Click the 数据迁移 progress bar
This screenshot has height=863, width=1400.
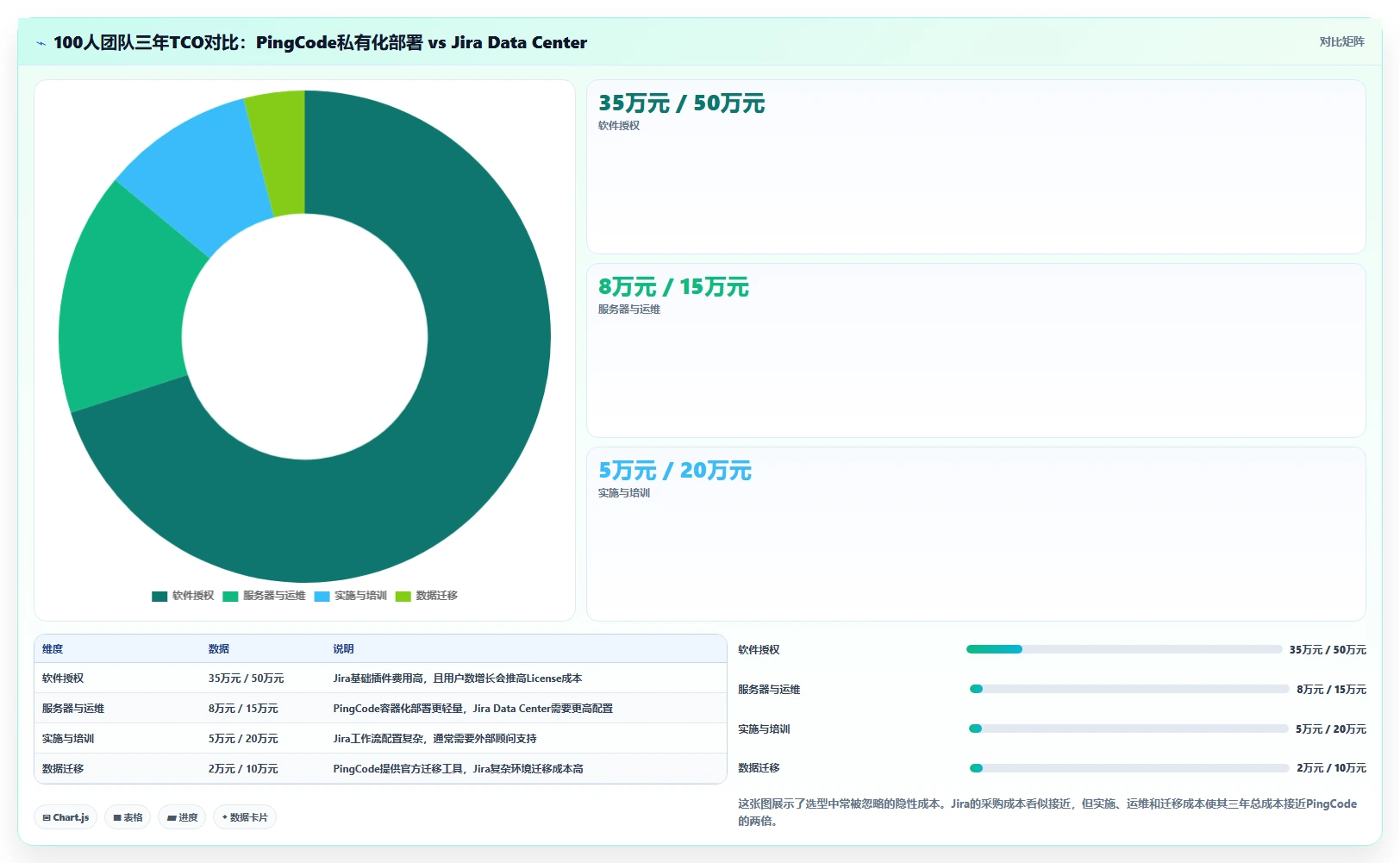(x=1129, y=768)
